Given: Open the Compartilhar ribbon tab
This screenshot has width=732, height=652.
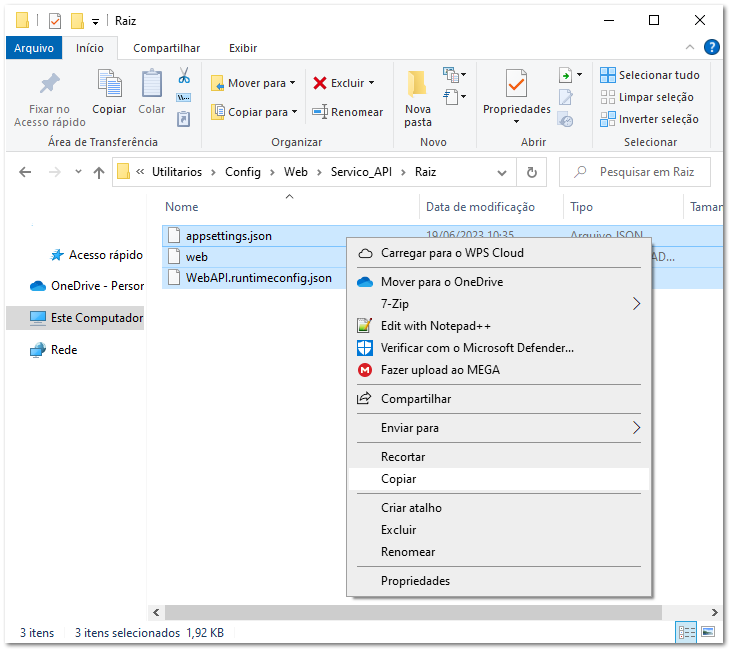Looking at the screenshot, I should 166,48.
